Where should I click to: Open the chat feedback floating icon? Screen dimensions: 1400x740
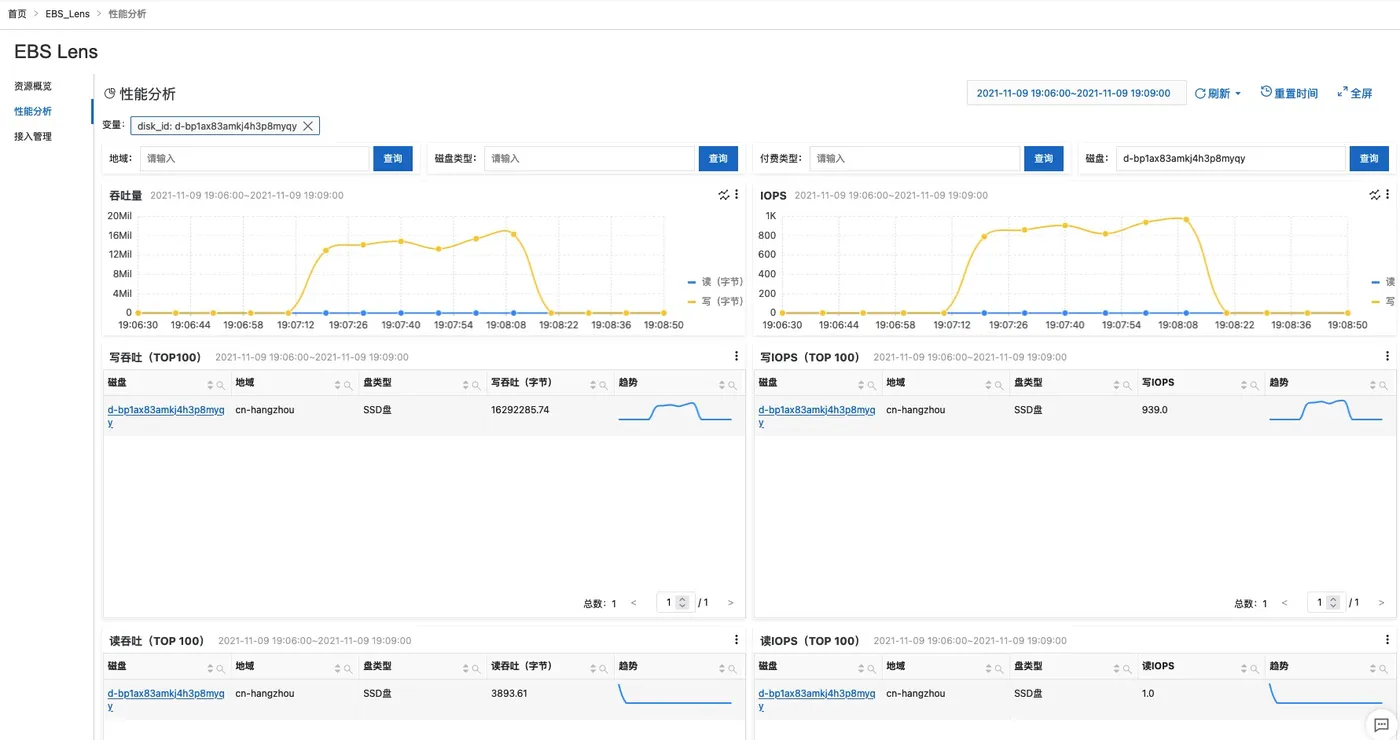(1381, 724)
